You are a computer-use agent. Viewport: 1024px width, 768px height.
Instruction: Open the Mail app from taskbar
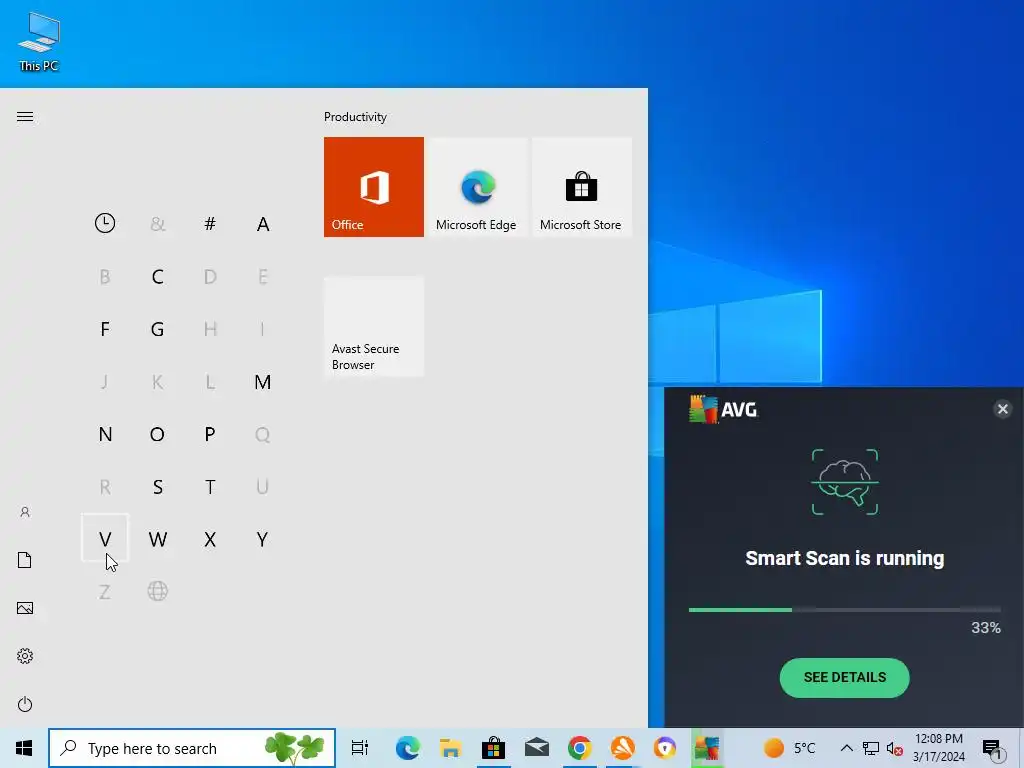pos(537,748)
